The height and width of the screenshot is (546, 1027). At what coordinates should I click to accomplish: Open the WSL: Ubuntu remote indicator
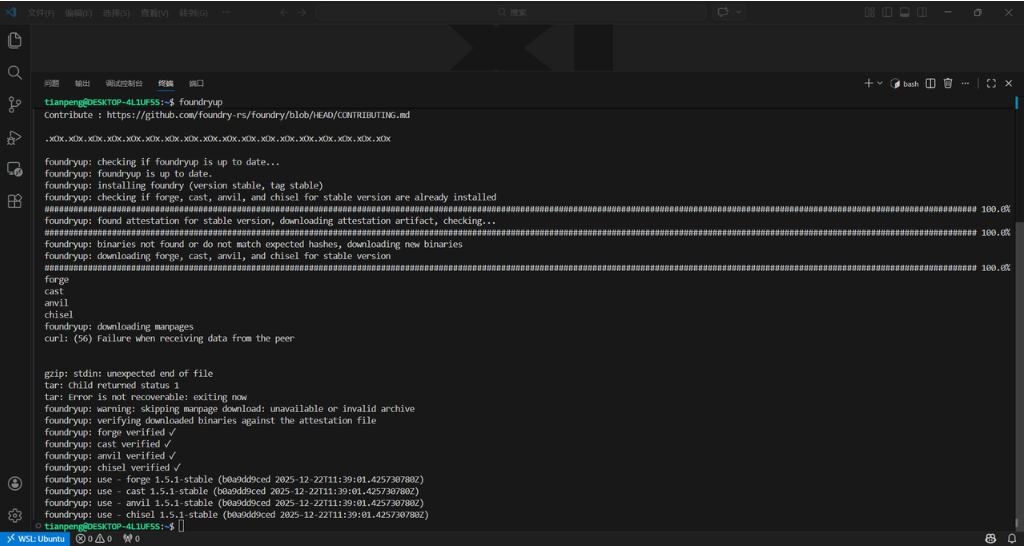point(35,539)
